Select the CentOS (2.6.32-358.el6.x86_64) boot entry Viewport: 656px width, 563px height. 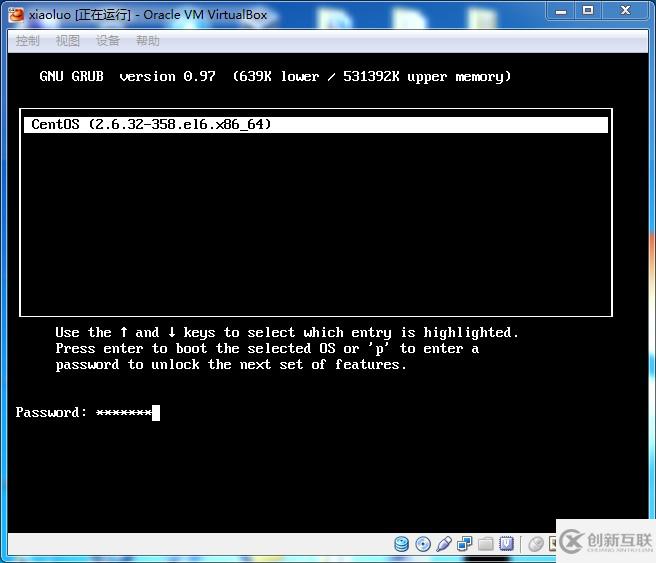click(x=316, y=125)
